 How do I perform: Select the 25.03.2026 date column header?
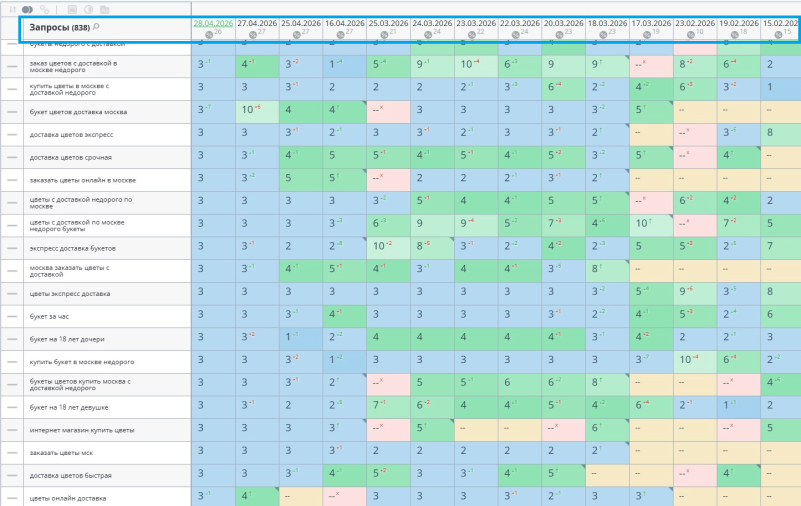[x=389, y=23]
